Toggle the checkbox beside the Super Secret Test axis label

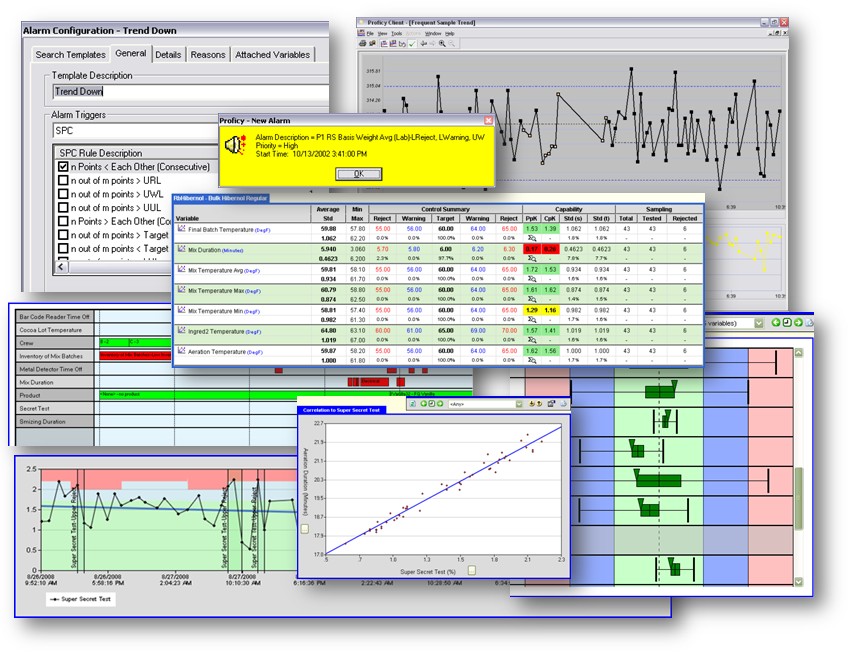(x=472, y=570)
